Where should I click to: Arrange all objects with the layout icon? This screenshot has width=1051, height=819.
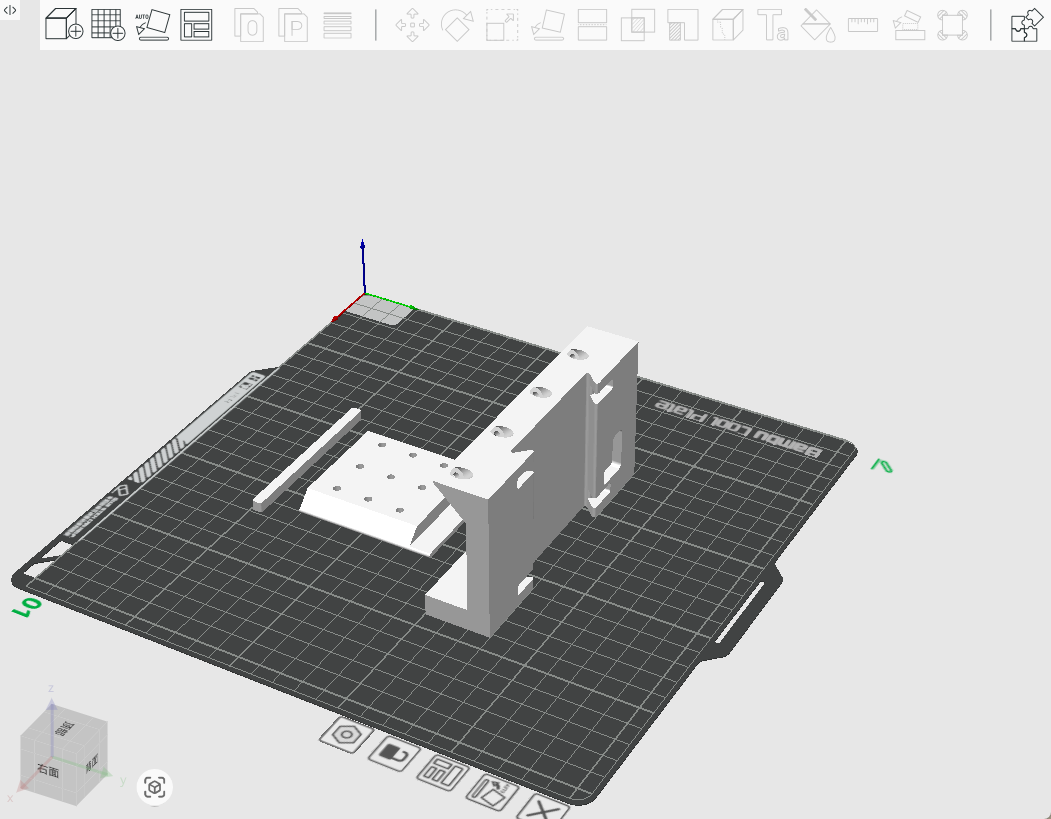coord(196,25)
